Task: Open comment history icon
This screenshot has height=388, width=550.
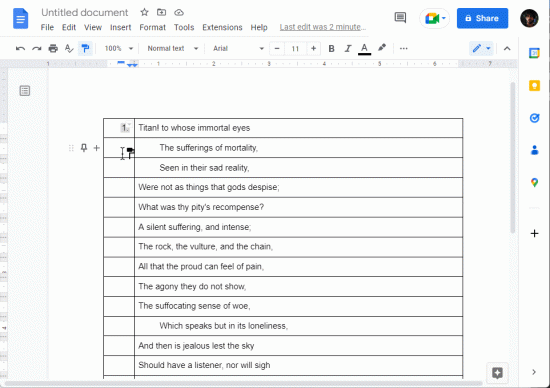Action: [400, 18]
